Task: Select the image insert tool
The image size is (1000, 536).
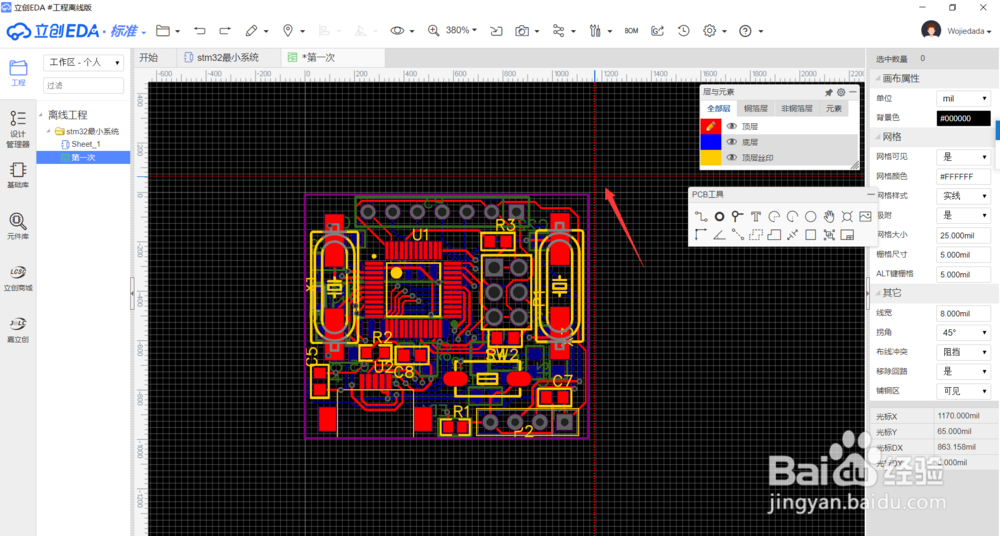Action: (x=865, y=216)
